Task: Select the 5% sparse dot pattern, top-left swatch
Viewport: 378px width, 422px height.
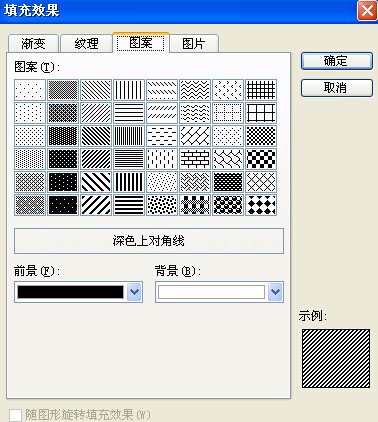Action: [30, 90]
